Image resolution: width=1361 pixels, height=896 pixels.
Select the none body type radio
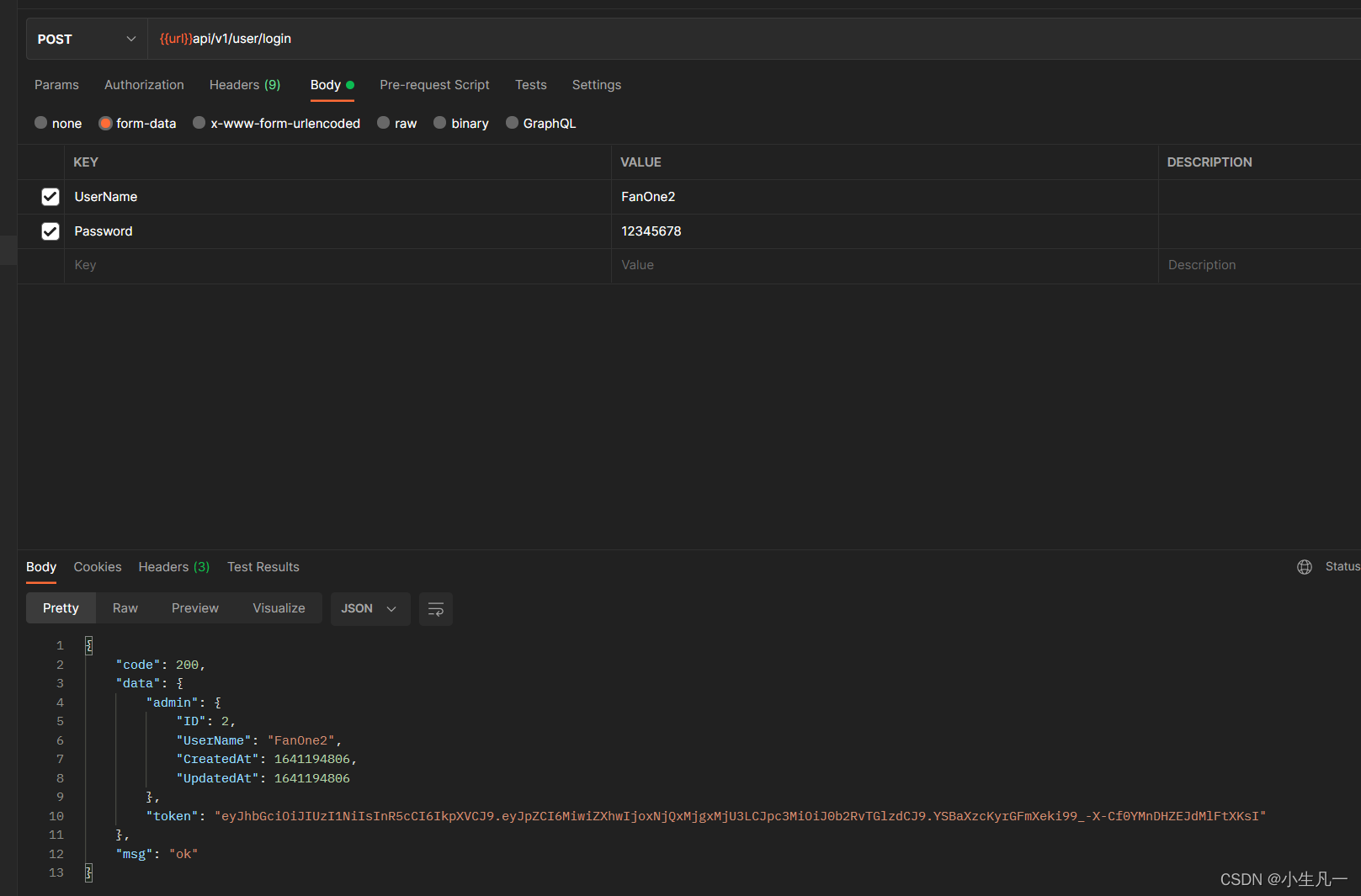coord(40,123)
